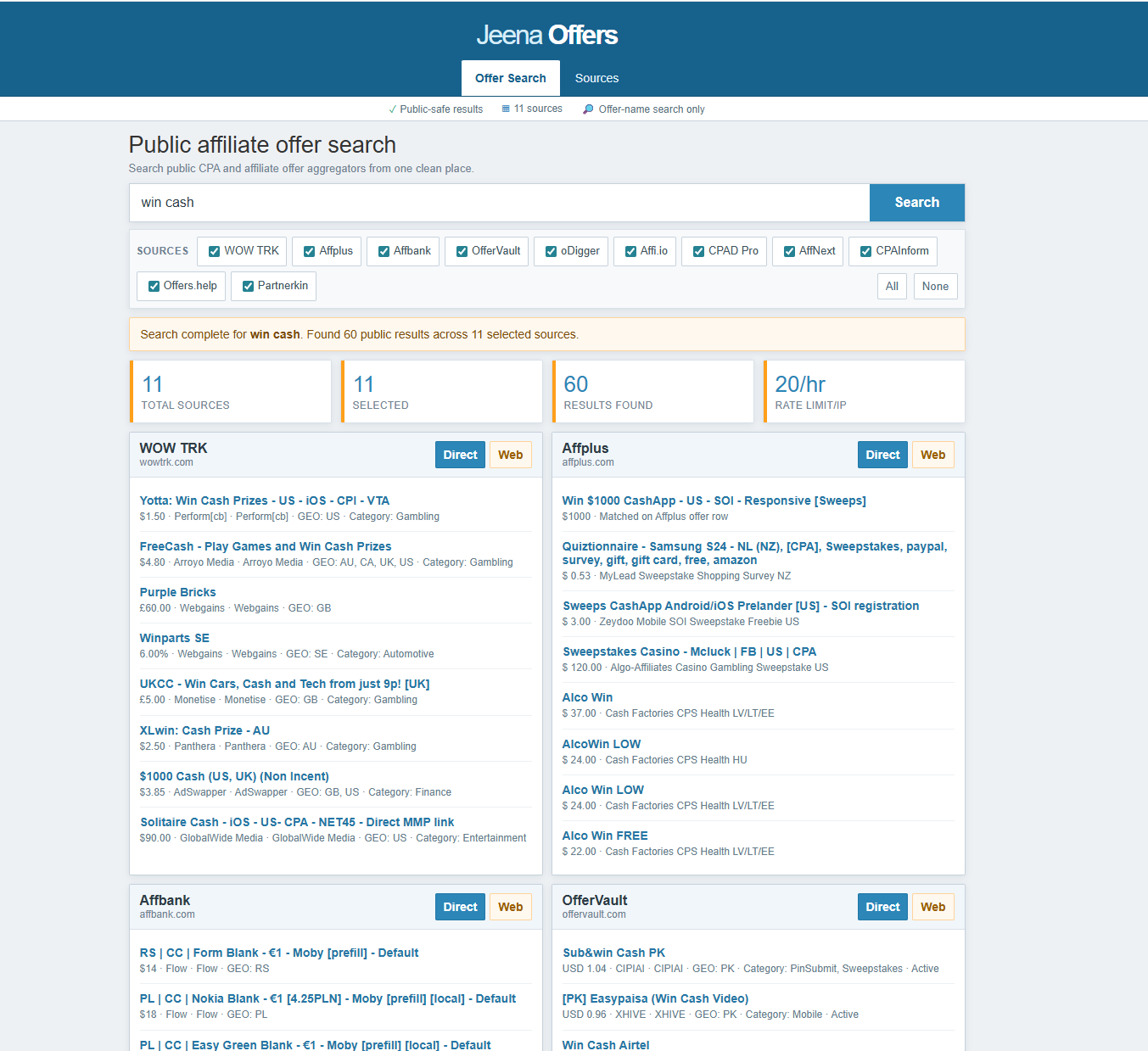
Task: Open '[PK] Easypaisa (Win Cash Video)' link
Action: (x=655, y=998)
